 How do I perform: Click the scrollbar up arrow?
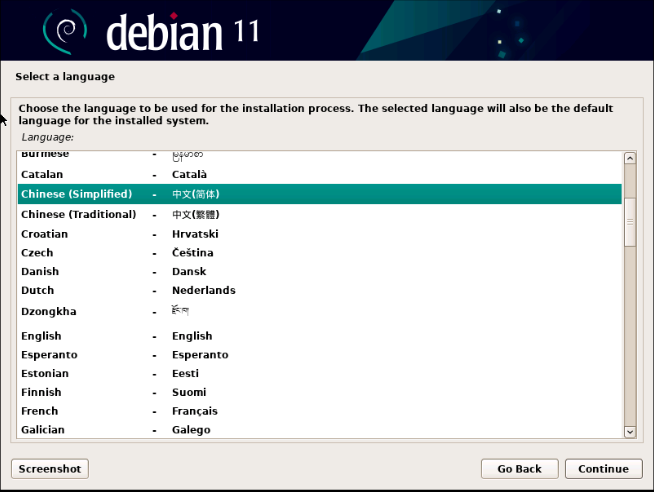630,158
